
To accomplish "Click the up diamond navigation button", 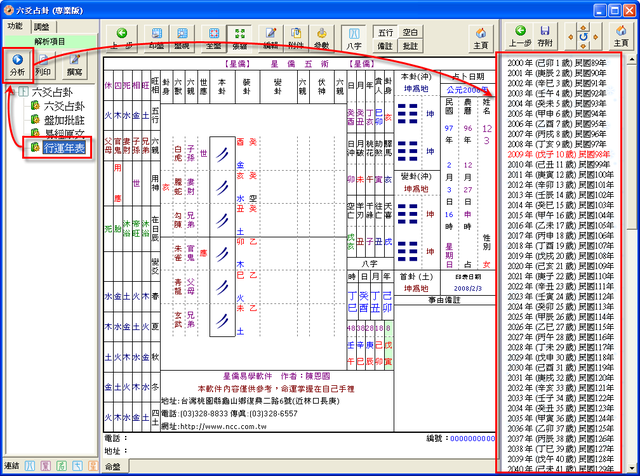I will [583, 27].
